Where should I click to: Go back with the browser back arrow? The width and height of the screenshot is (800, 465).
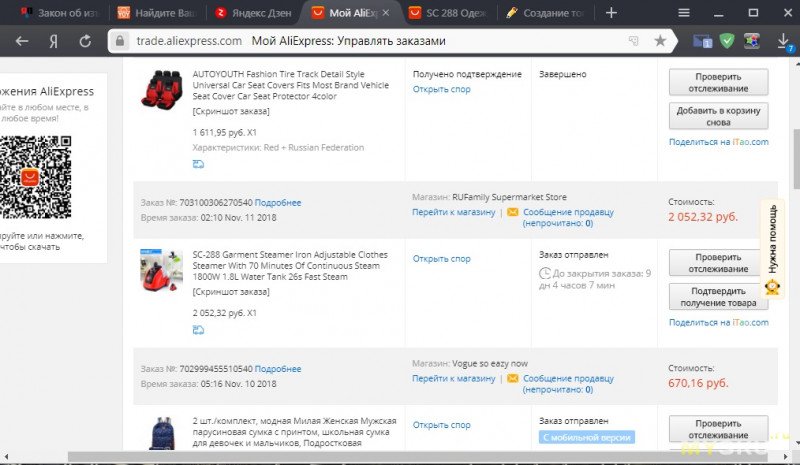point(22,41)
